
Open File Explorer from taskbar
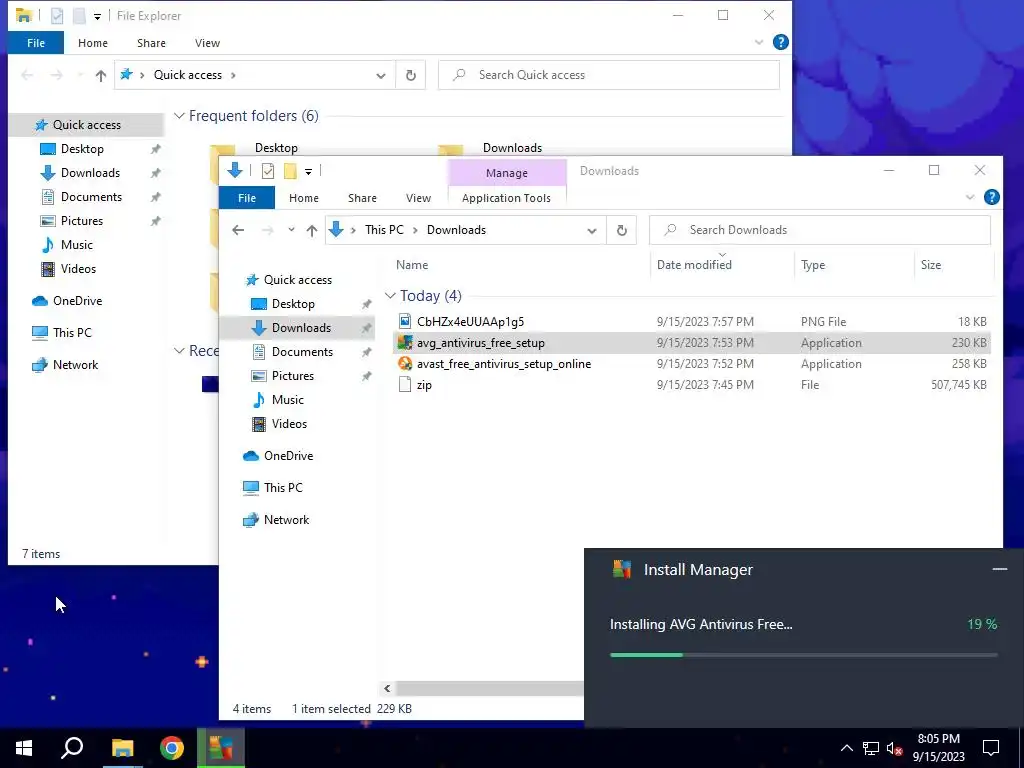coord(122,748)
